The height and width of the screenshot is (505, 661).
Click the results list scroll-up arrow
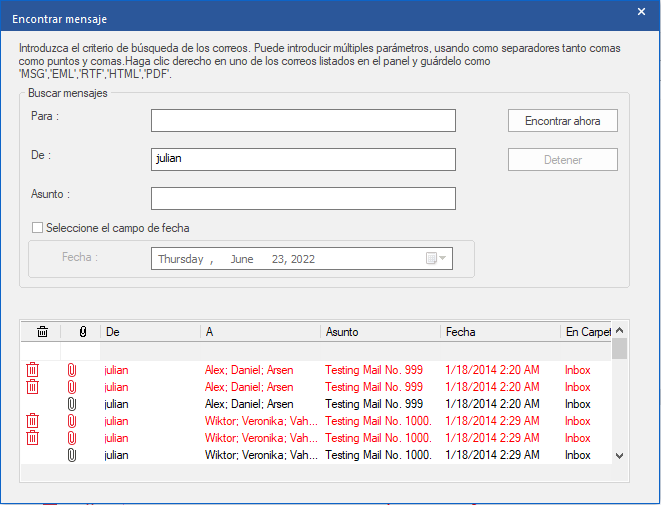tap(619, 330)
